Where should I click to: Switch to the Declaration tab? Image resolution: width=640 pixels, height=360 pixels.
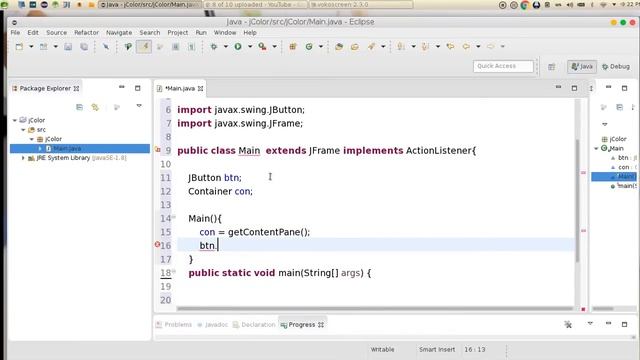[x=254, y=324]
